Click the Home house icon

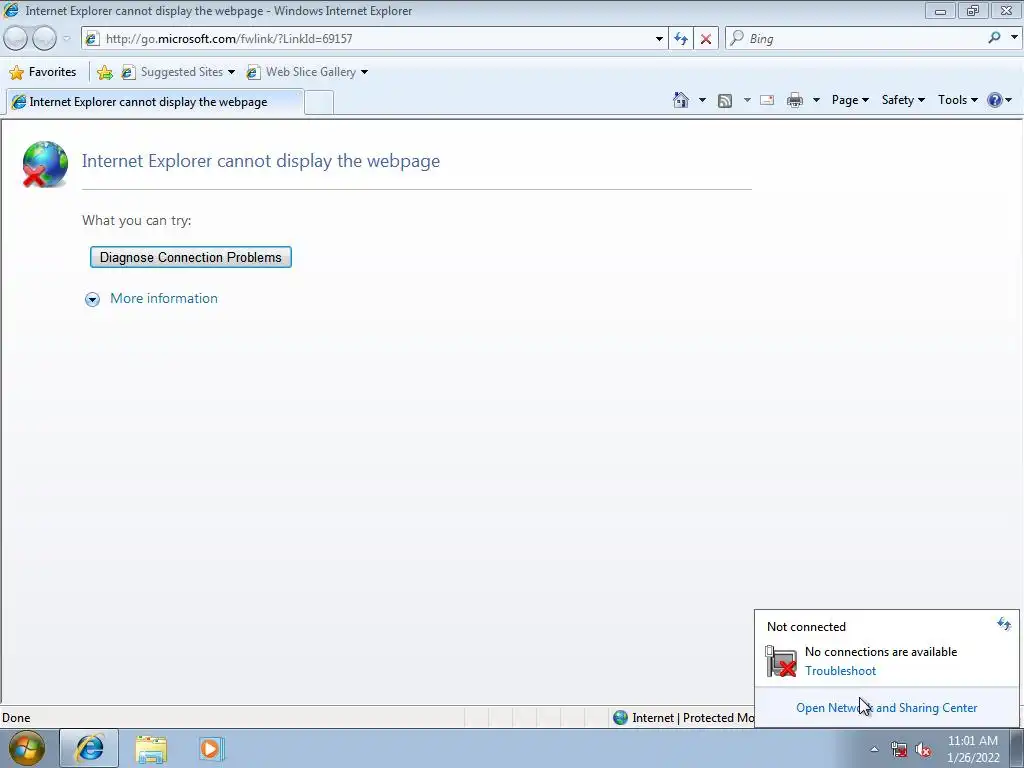coord(680,100)
